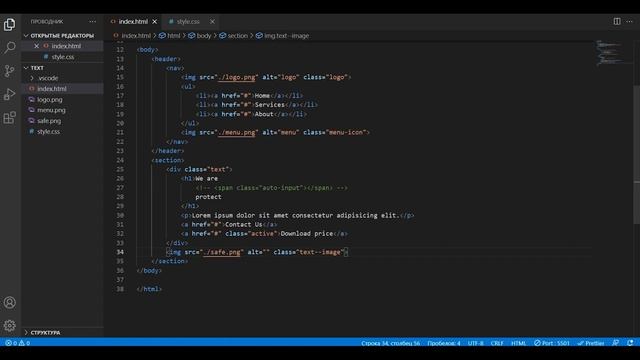Change CRLF end of line sequence
640x360 pixels.
497,343
